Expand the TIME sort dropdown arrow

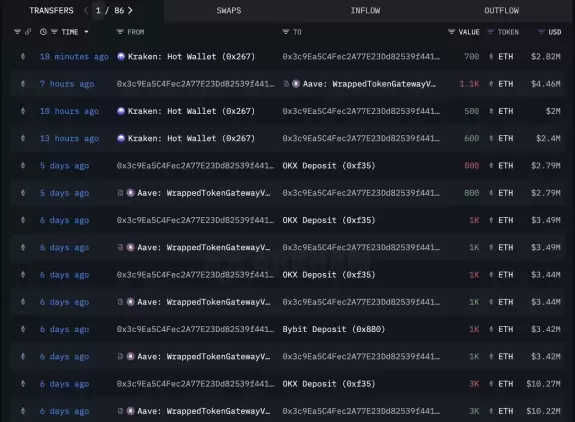point(86,32)
